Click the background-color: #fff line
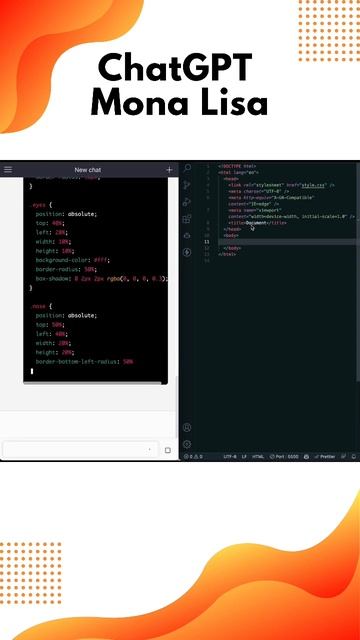This screenshot has width=360, height=640. pos(73,260)
